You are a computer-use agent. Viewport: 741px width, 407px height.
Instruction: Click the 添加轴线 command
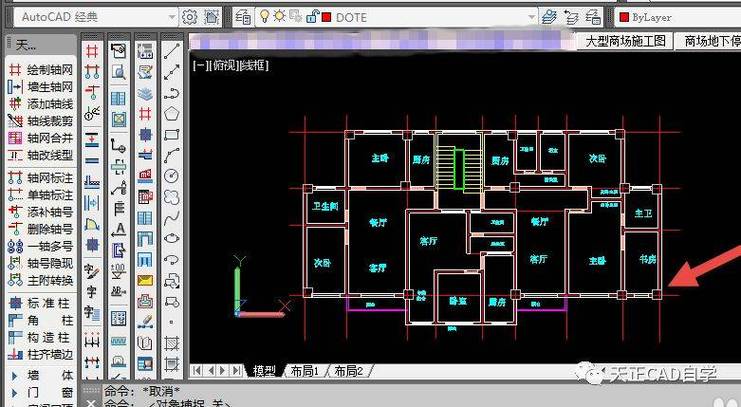pos(41,104)
